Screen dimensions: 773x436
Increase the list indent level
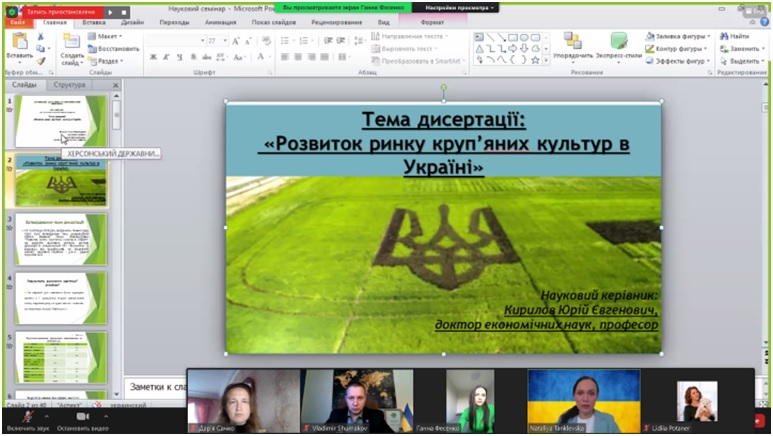pos(341,40)
